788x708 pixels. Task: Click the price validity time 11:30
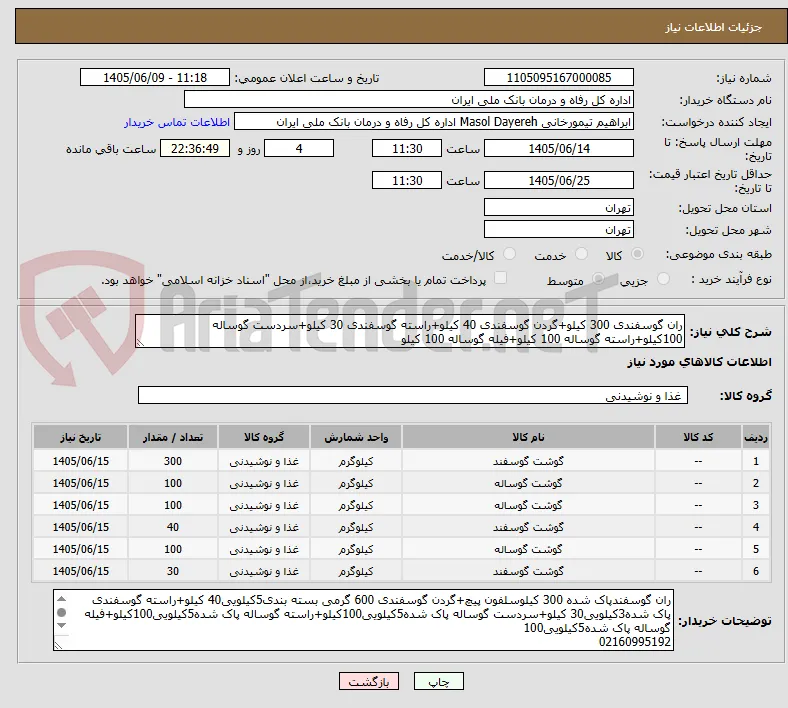coord(407,180)
